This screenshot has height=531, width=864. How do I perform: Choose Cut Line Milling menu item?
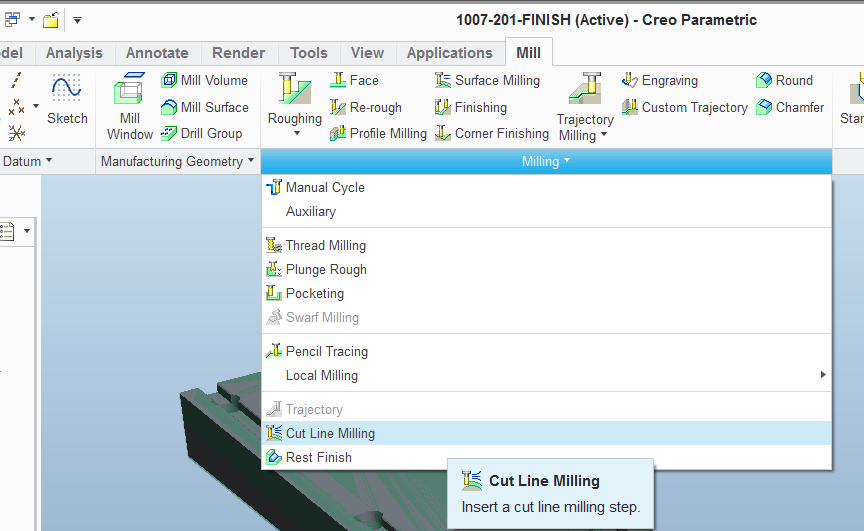tap(546, 434)
